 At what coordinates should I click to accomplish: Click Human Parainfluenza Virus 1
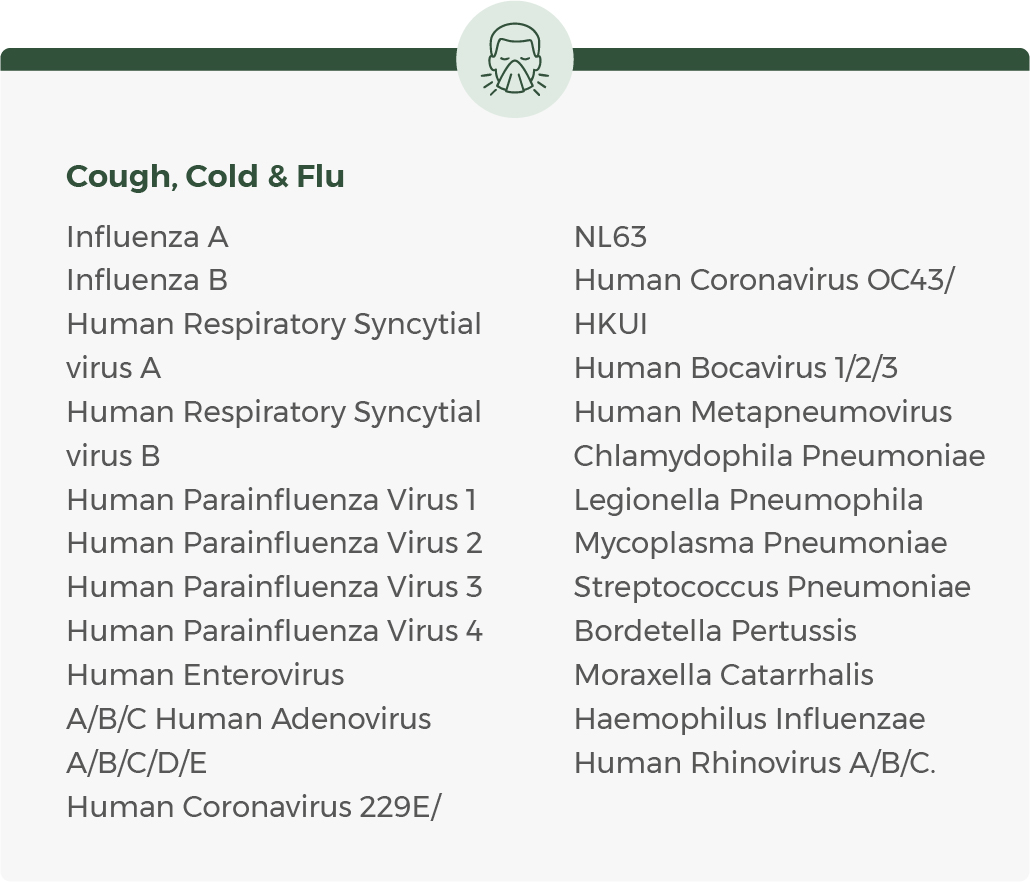[271, 500]
